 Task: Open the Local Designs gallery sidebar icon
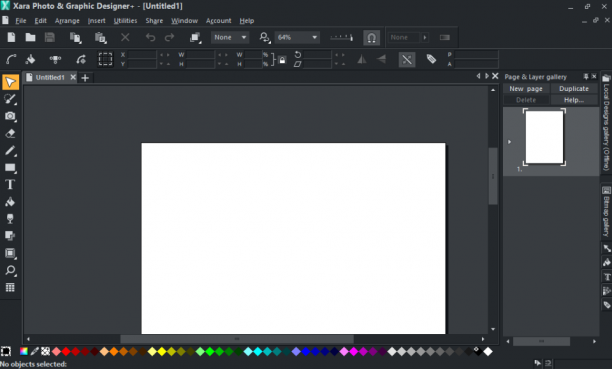606,78
